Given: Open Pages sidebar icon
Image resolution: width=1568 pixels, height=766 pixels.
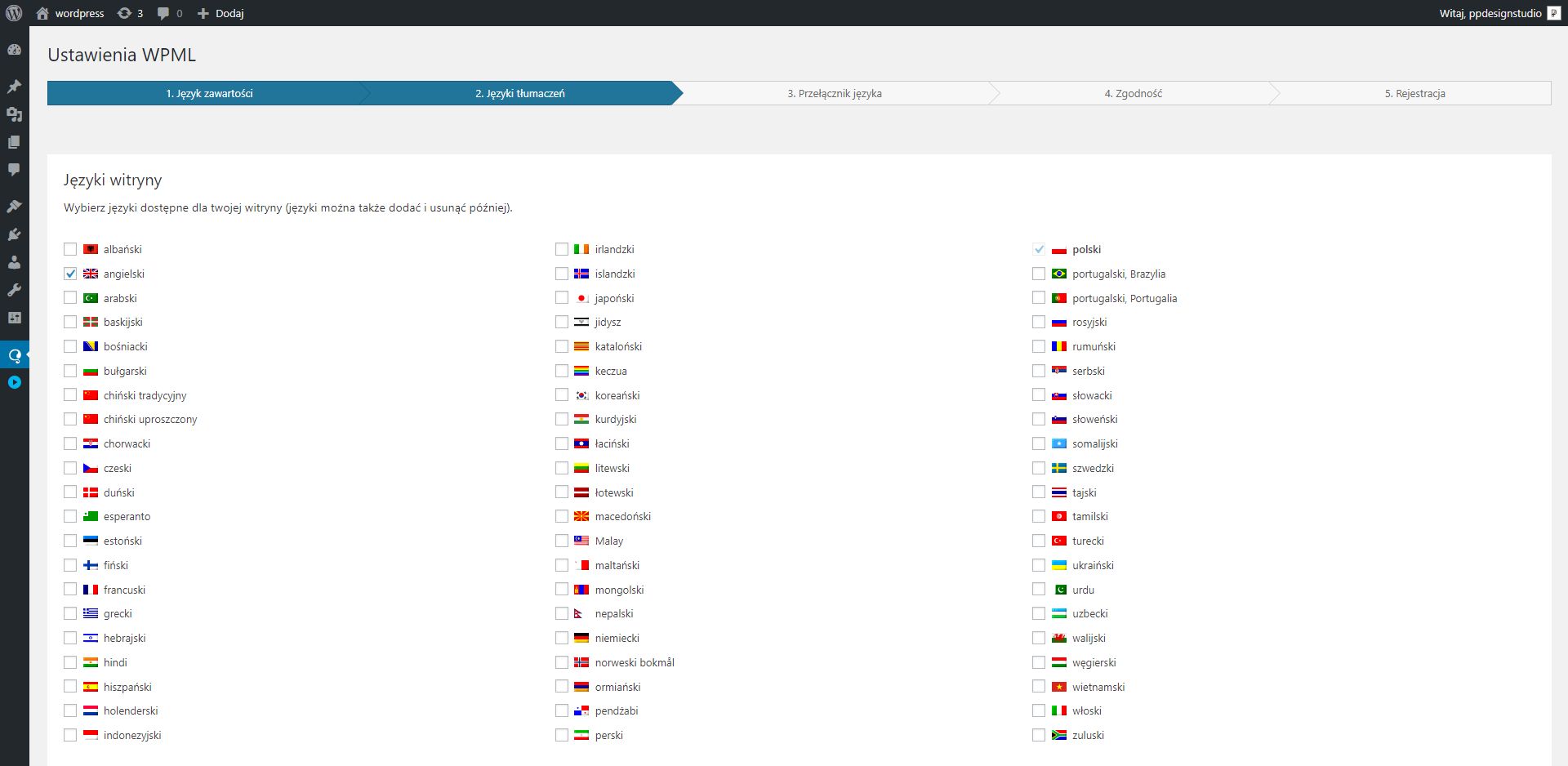Looking at the screenshot, I should [14, 142].
